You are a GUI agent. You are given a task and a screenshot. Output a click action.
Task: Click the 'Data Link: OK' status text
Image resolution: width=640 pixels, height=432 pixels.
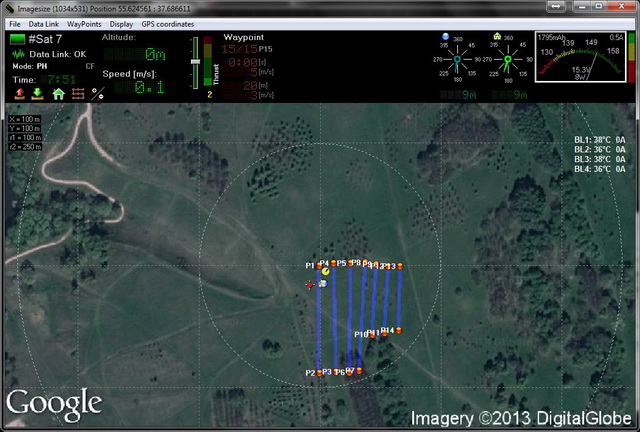(58, 54)
